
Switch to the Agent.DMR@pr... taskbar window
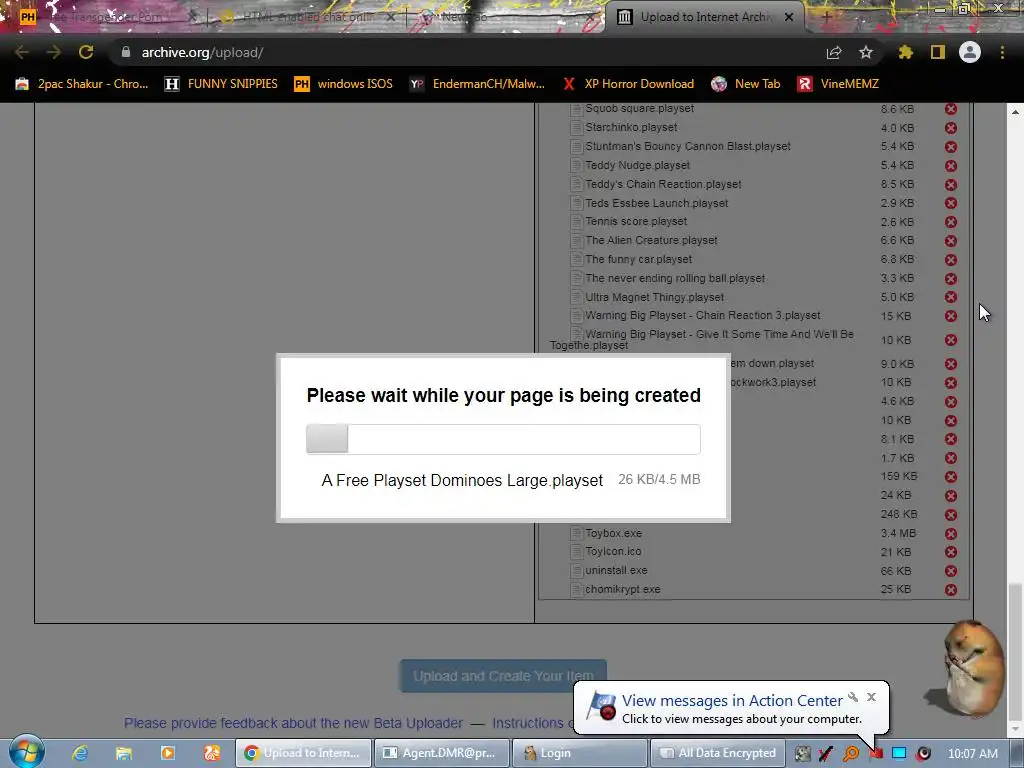(x=440, y=753)
